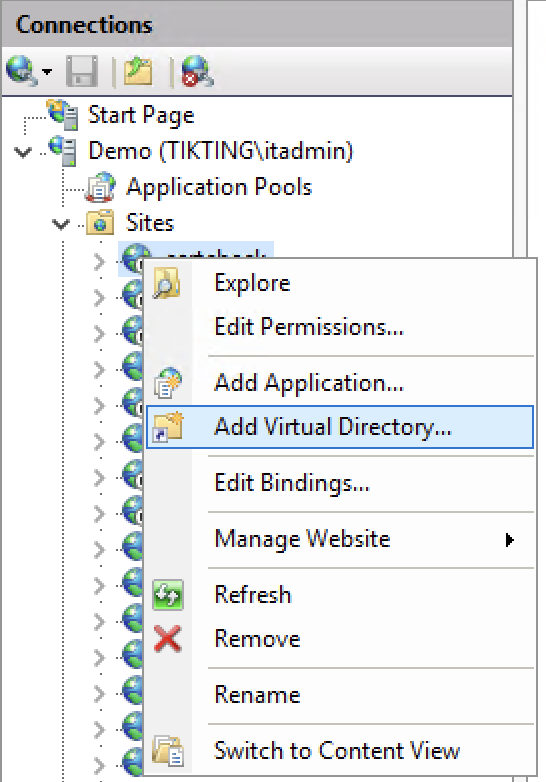This screenshot has width=546, height=782.
Task: Click the Start Page server icon
Action: coord(63,114)
